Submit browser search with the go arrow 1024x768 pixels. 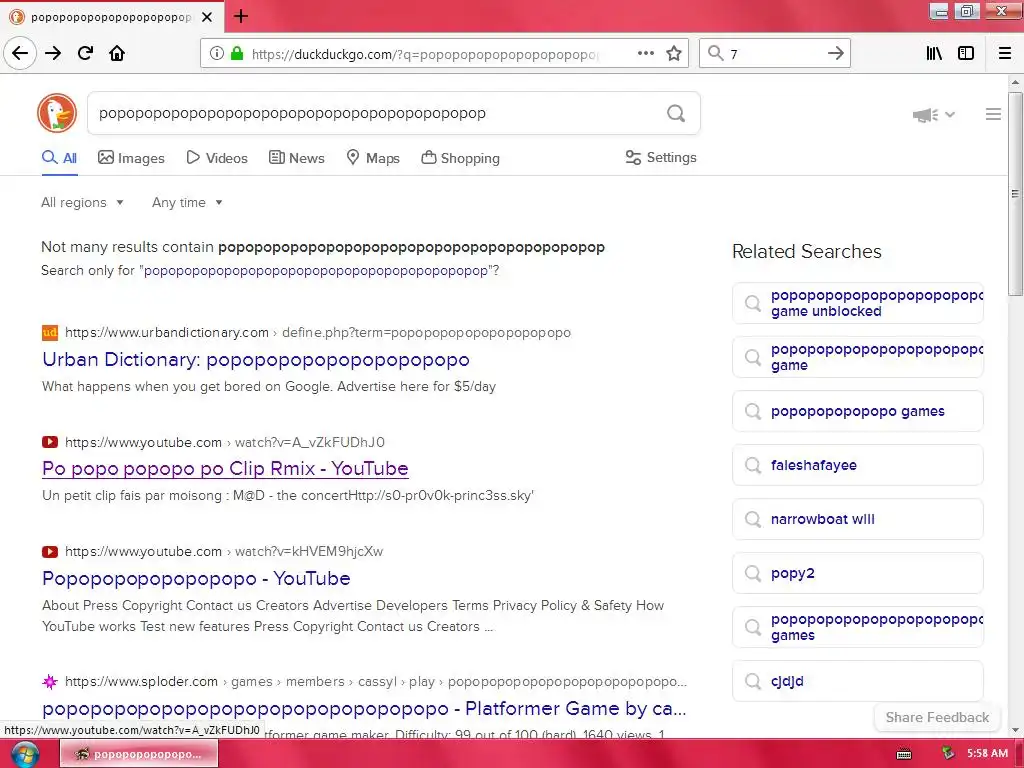[835, 54]
